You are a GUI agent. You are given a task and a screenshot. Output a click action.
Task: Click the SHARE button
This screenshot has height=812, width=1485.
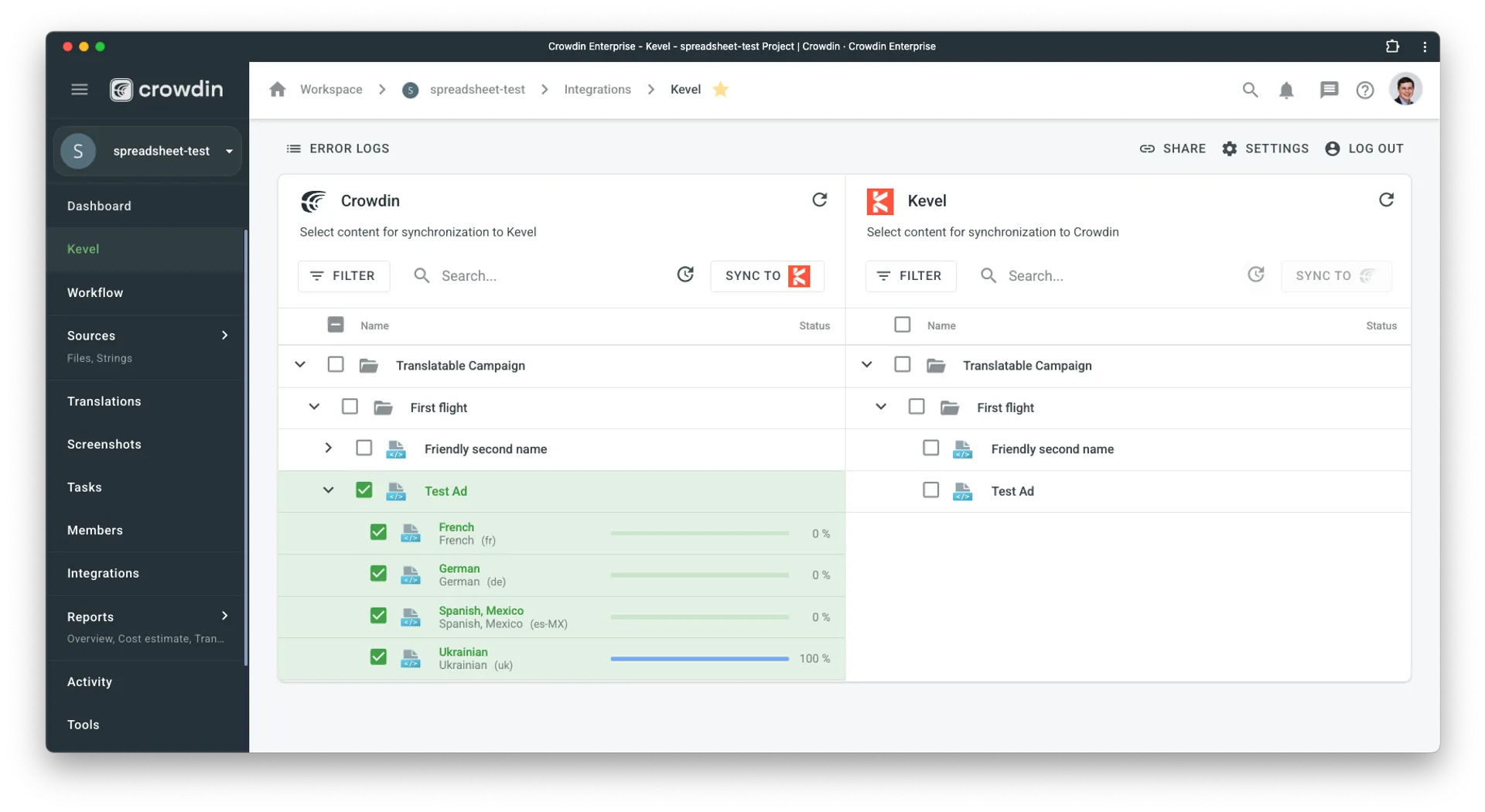pyautogui.click(x=1173, y=148)
